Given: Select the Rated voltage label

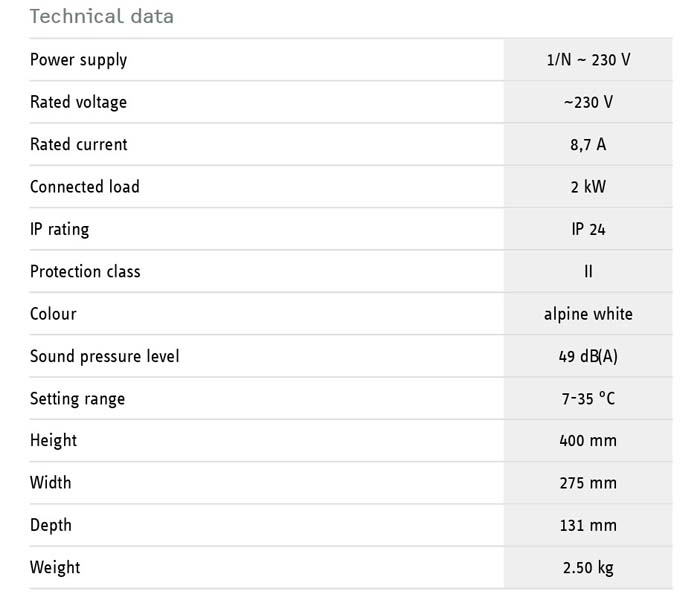Looking at the screenshot, I should pos(79,102).
